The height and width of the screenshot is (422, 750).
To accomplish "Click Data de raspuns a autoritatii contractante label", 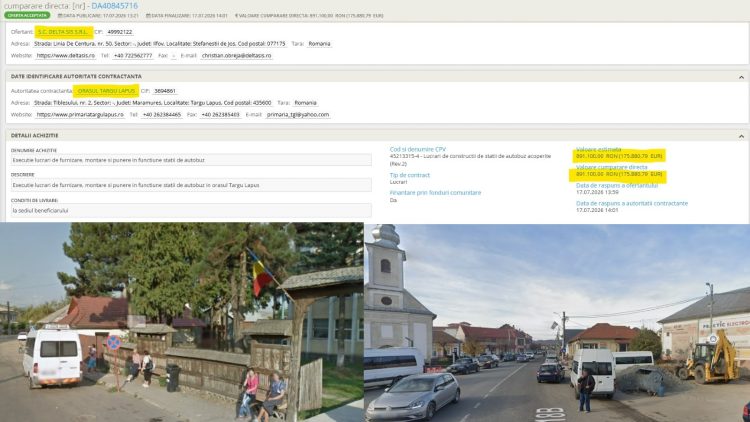I will [632, 203].
